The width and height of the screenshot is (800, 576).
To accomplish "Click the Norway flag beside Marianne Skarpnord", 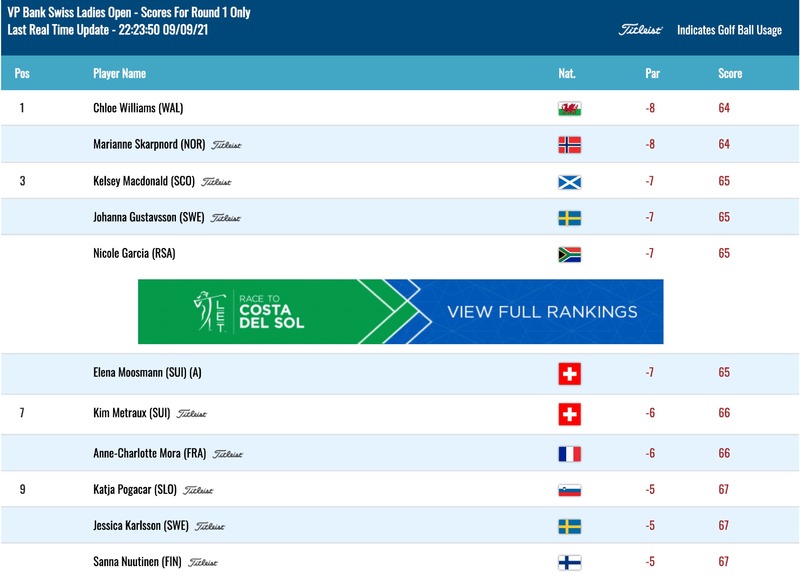I will coord(569,145).
